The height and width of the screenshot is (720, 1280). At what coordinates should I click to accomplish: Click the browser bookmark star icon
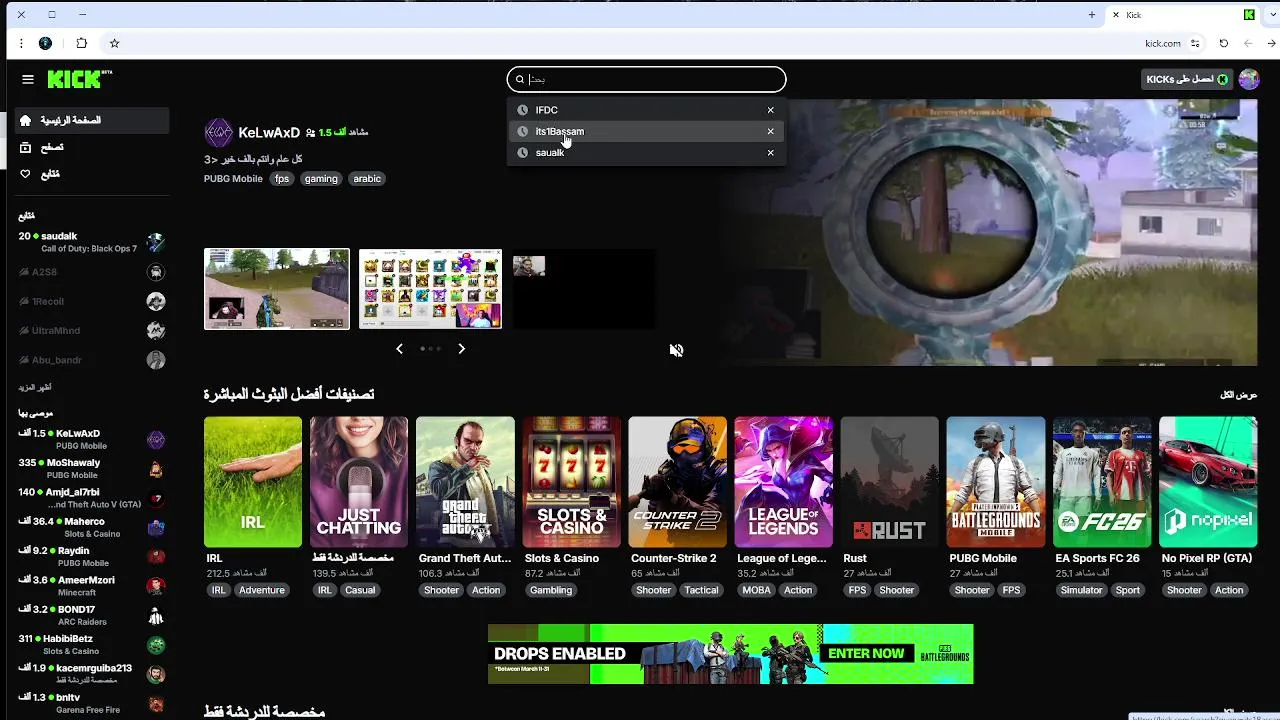pos(114,43)
